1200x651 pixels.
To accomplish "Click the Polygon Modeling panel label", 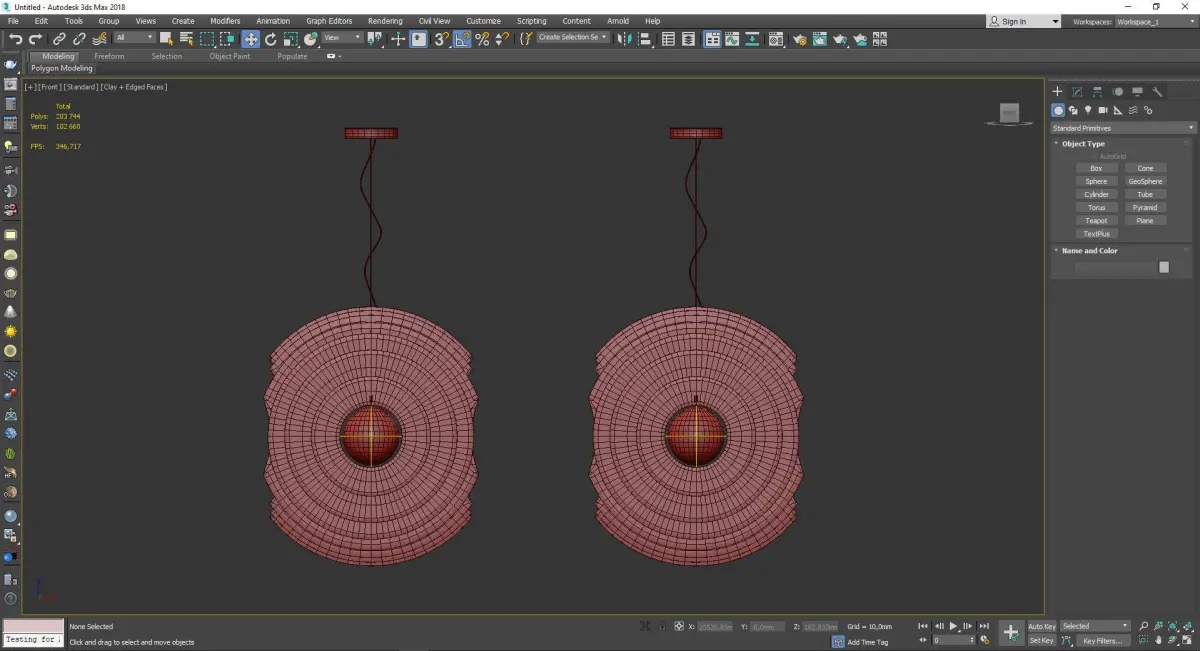I will [61, 69].
